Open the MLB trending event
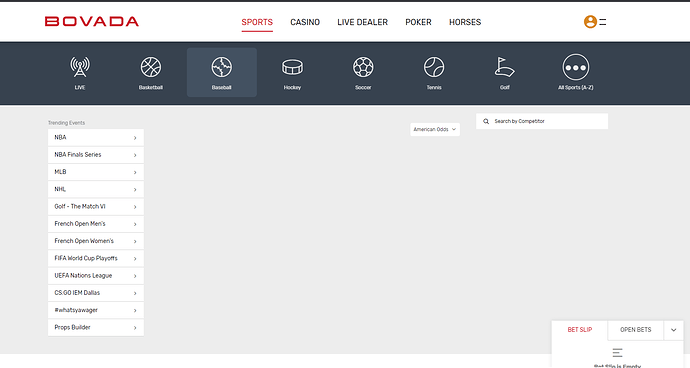 96,172
